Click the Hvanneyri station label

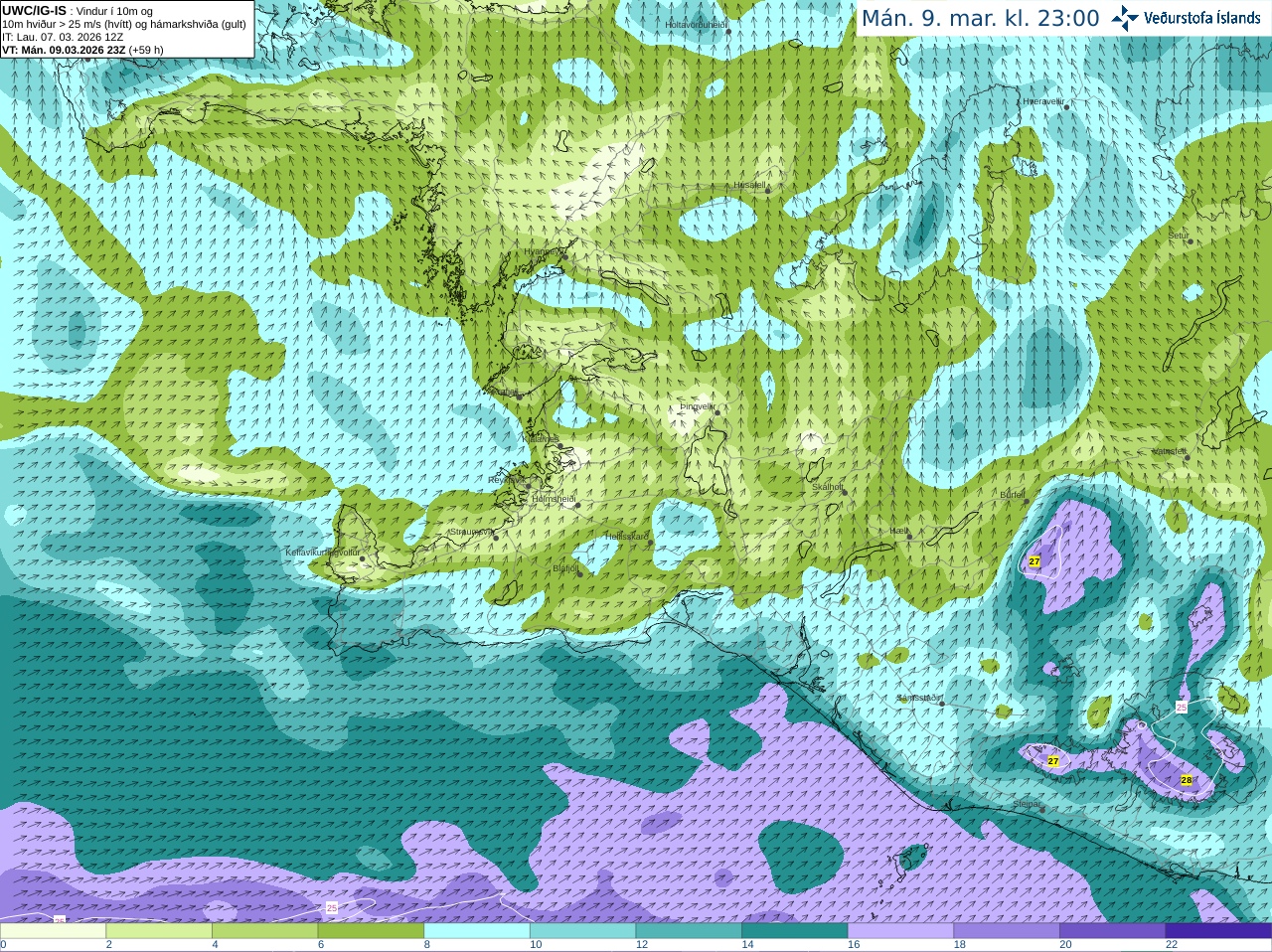pyautogui.click(x=543, y=251)
